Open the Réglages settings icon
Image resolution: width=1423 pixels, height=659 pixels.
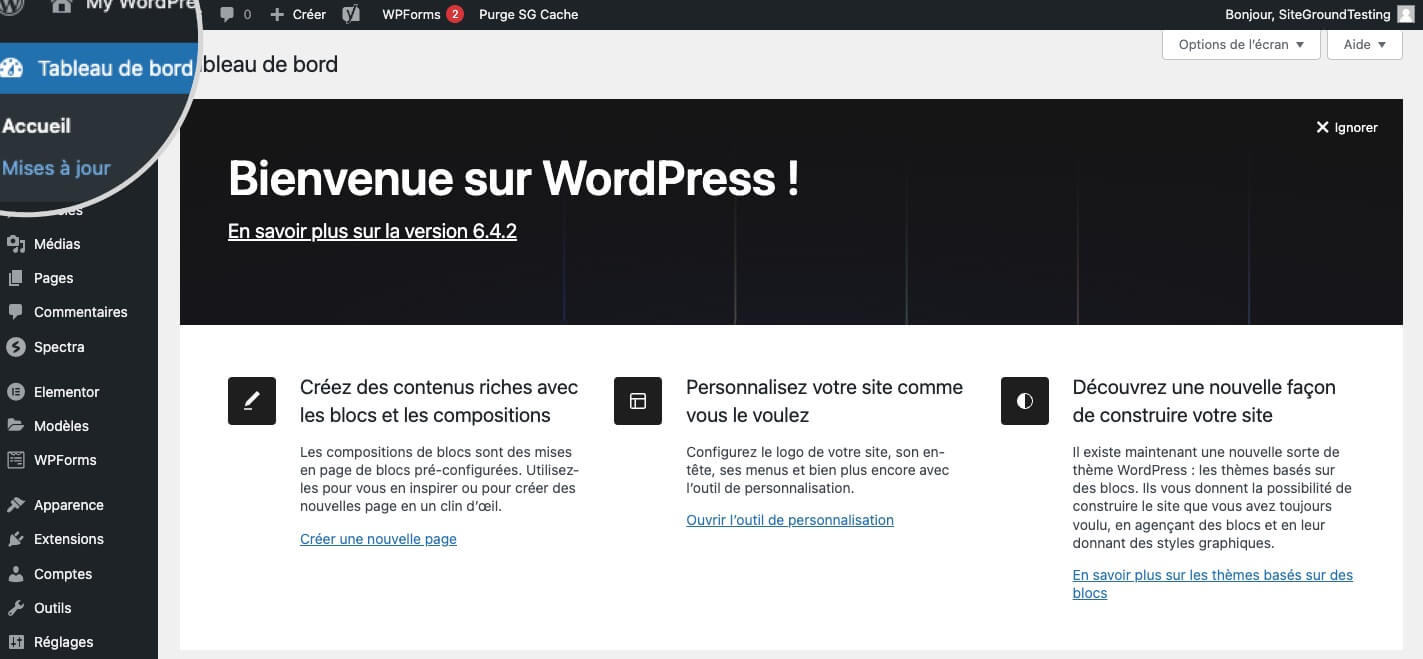[x=15, y=642]
